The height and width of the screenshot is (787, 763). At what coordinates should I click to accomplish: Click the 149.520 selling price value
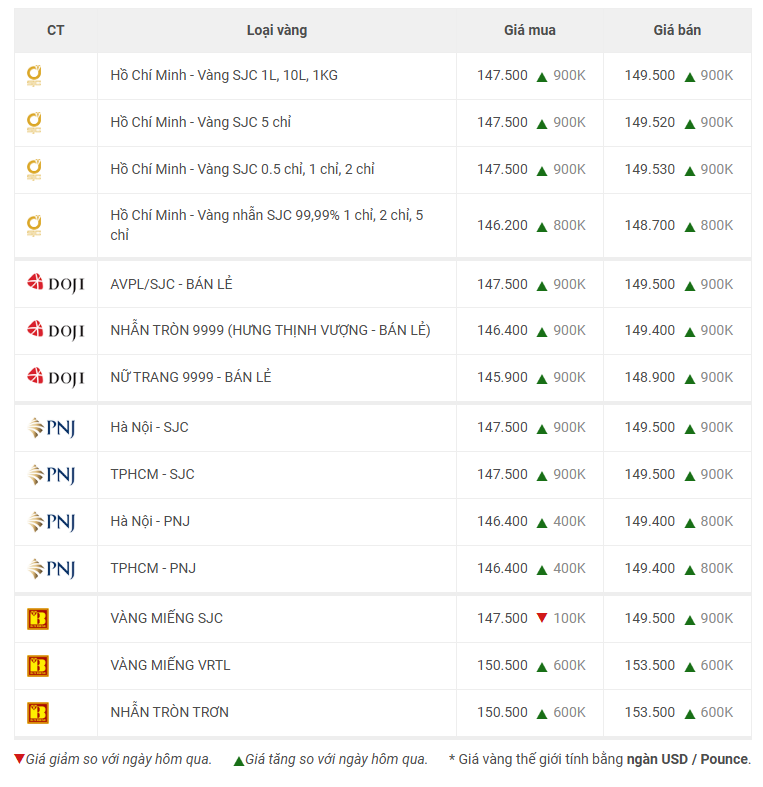(x=650, y=122)
